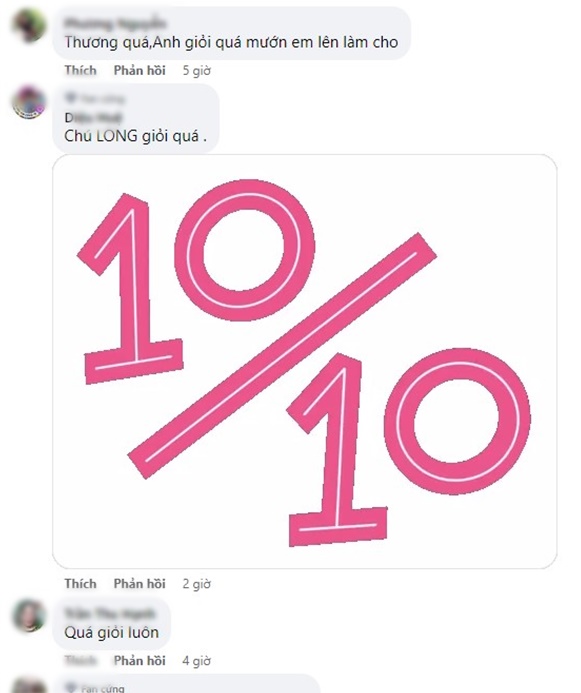Open the '2 giờ' timestamp link

point(197,584)
